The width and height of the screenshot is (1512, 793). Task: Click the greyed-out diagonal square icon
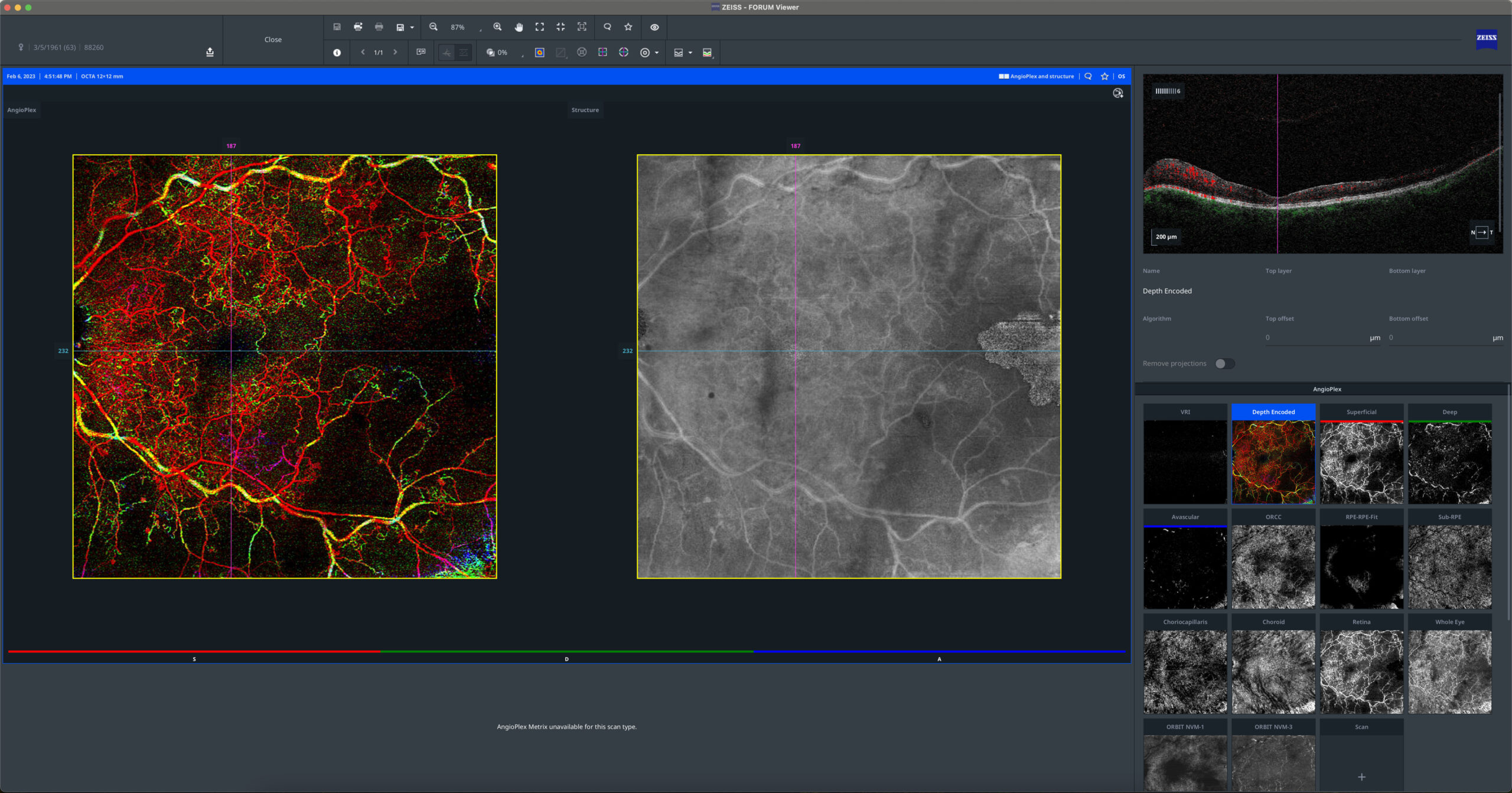pos(561,53)
